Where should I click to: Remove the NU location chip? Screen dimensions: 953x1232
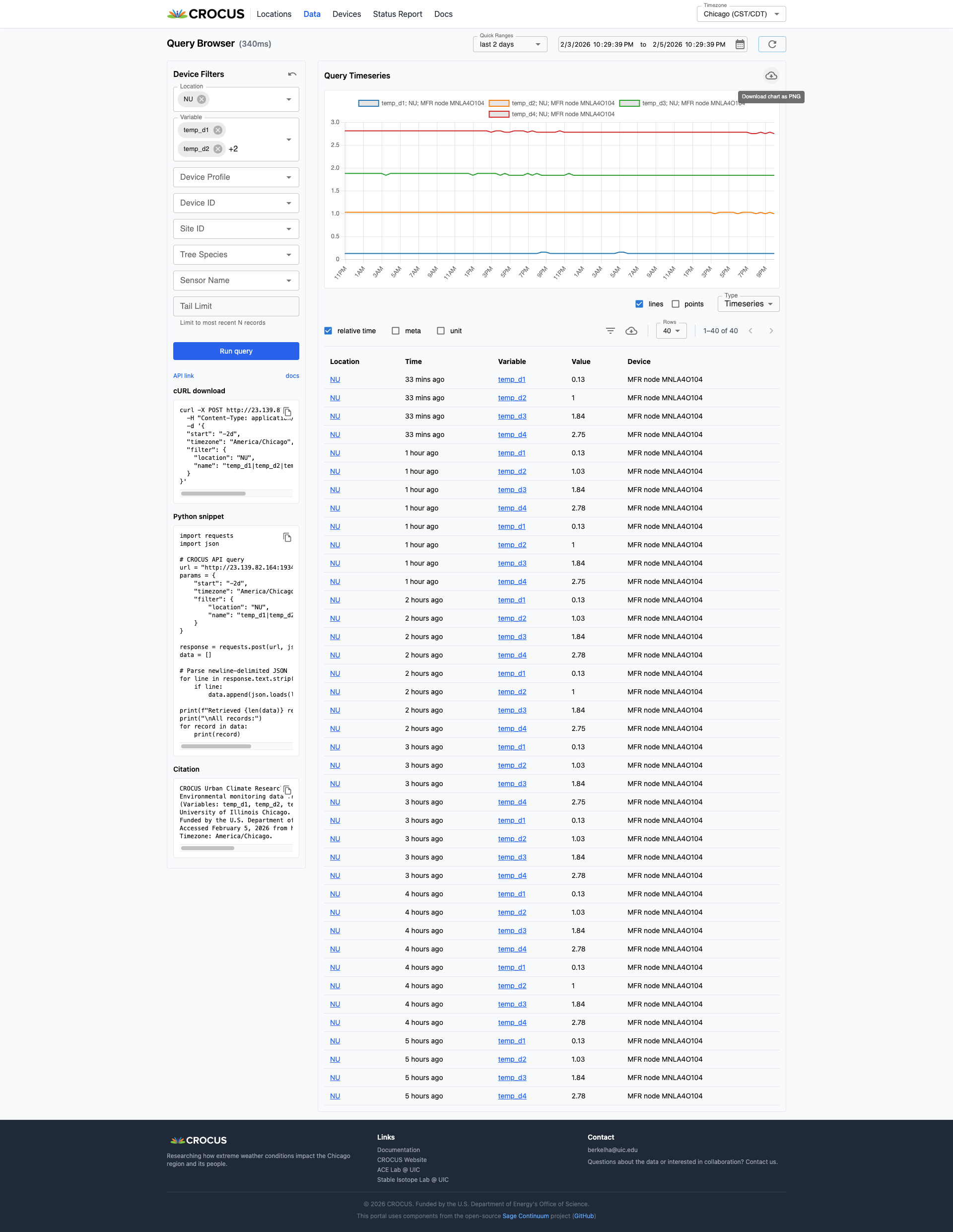pos(202,99)
